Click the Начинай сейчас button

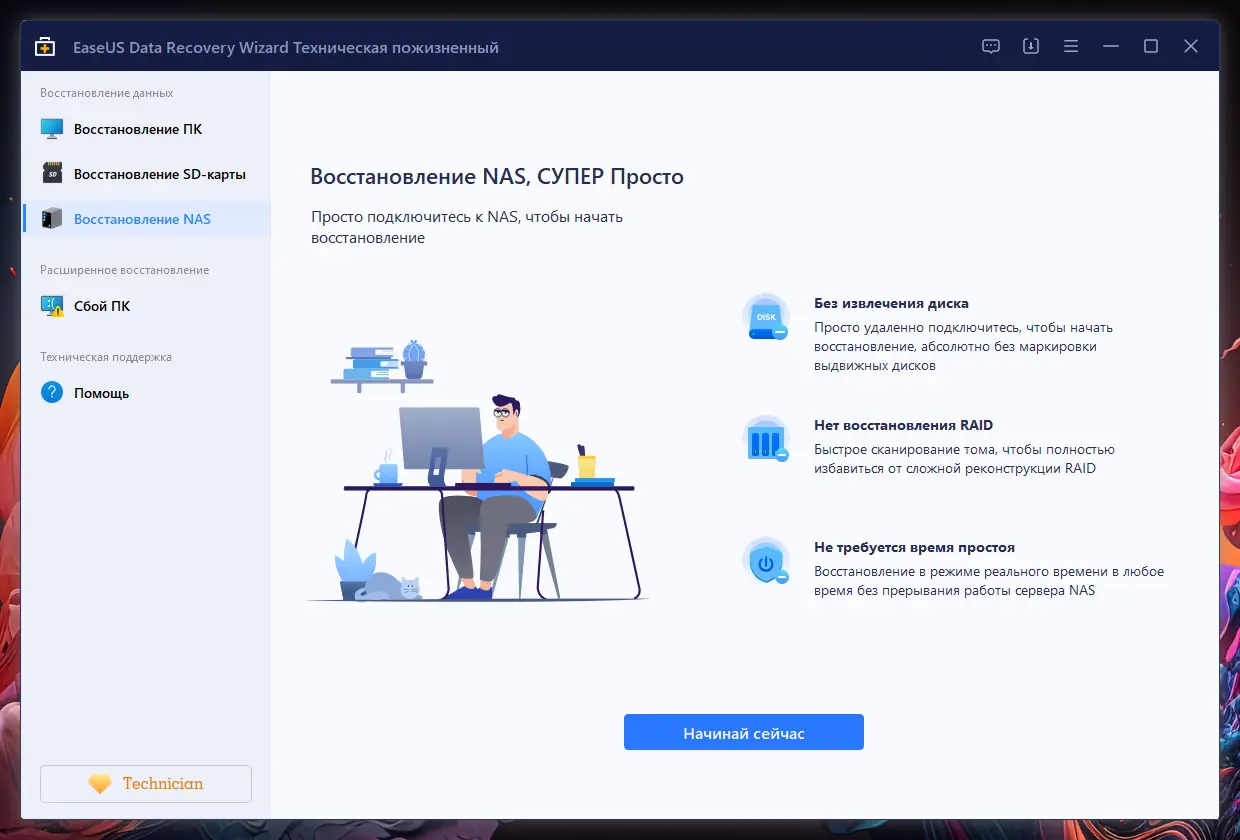pyautogui.click(x=744, y=732)
